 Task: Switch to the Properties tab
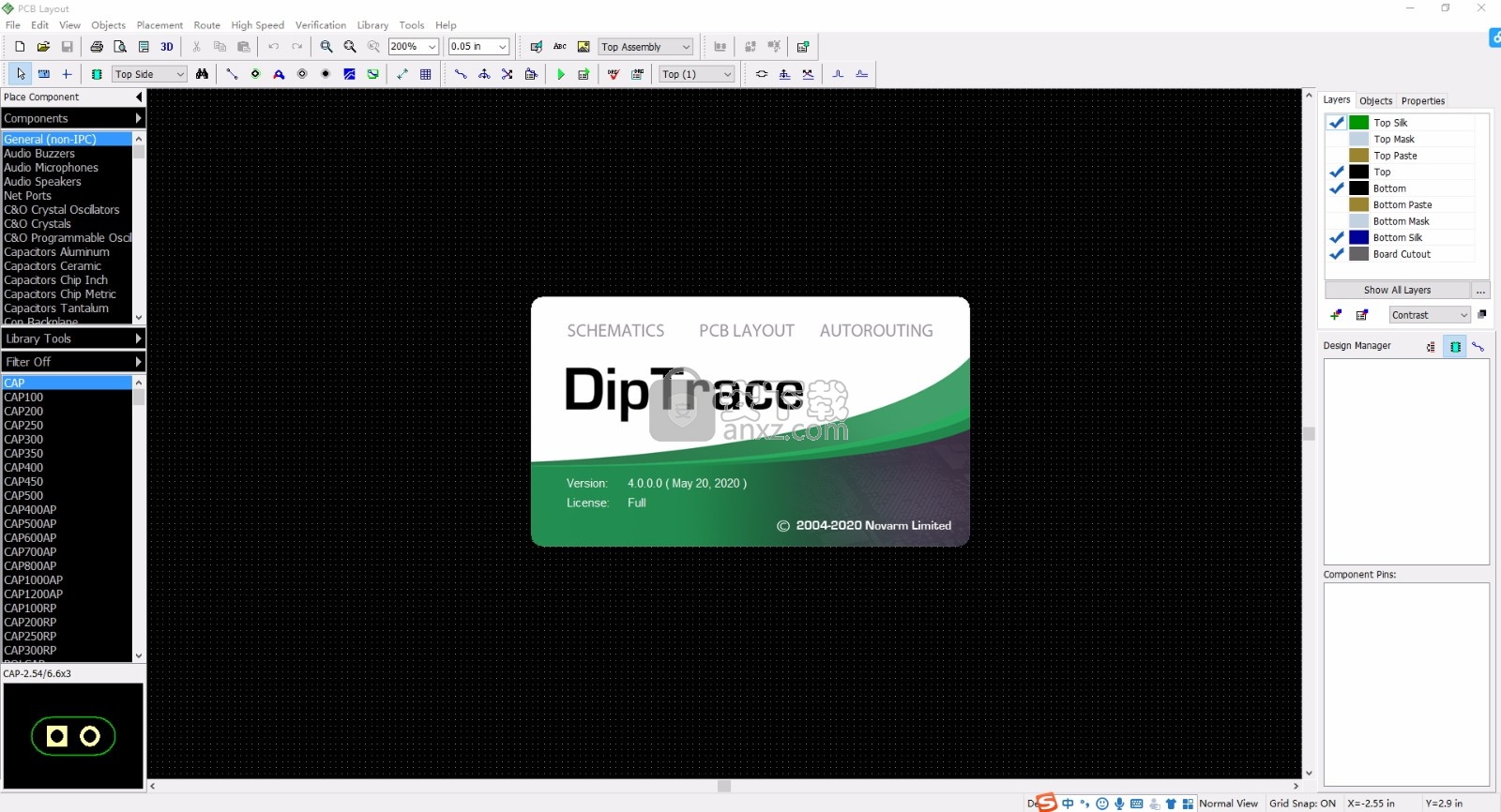(1423, 100)
